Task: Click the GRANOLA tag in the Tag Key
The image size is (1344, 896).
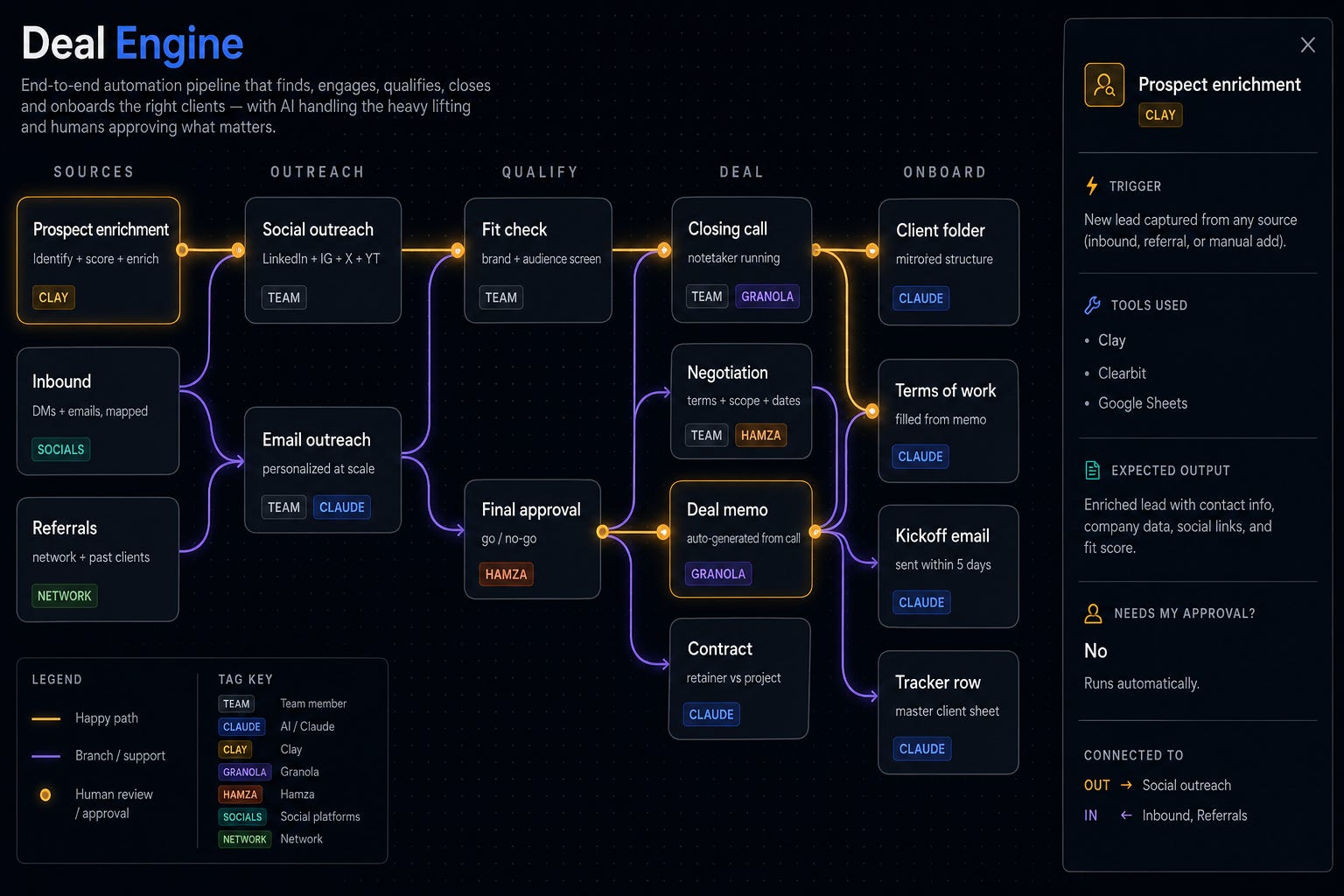Action: click(x=244, y=772)
